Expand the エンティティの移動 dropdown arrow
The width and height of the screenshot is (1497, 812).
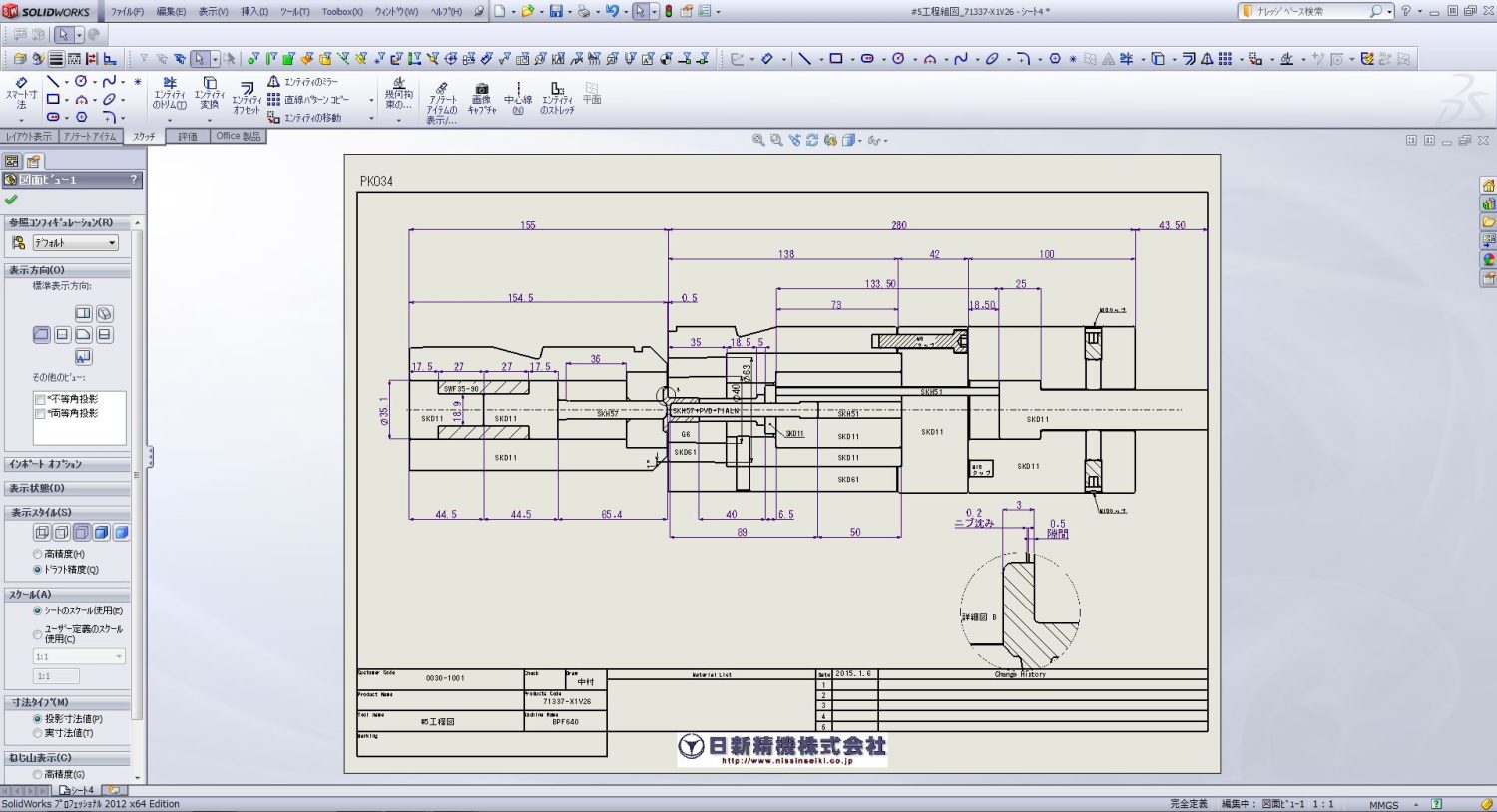click(371, 118)
